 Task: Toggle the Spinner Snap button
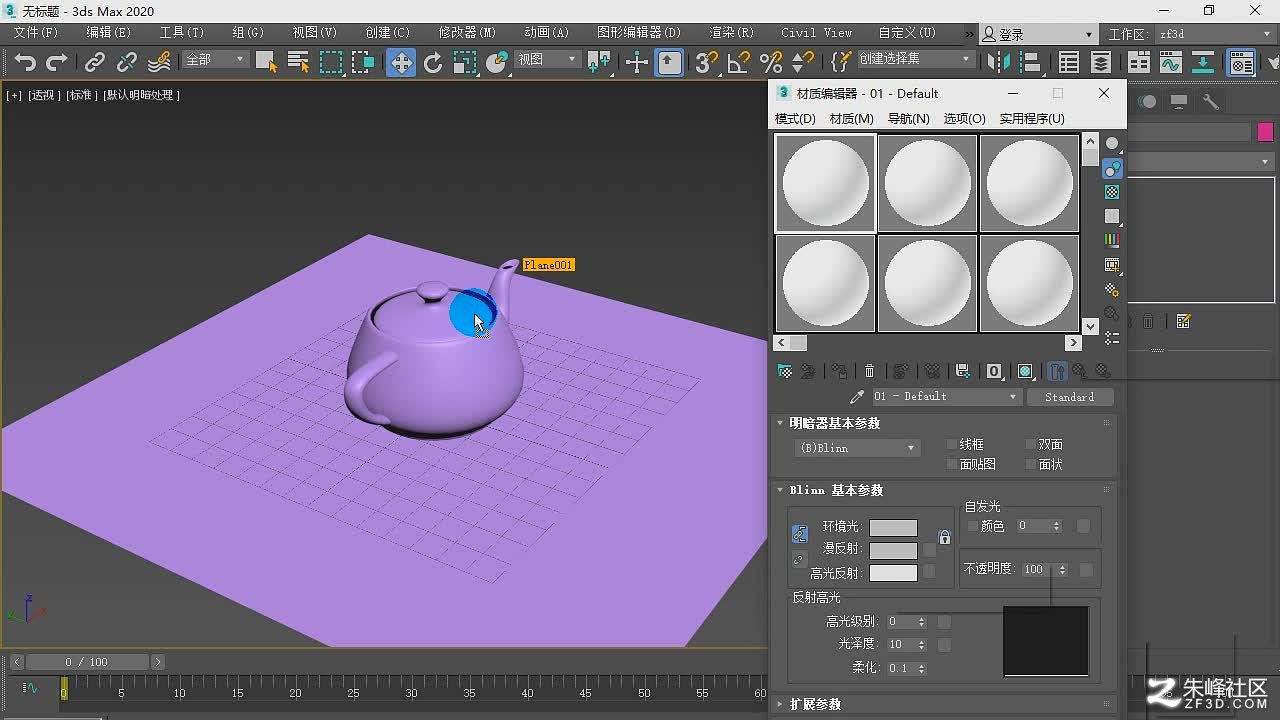803,63
